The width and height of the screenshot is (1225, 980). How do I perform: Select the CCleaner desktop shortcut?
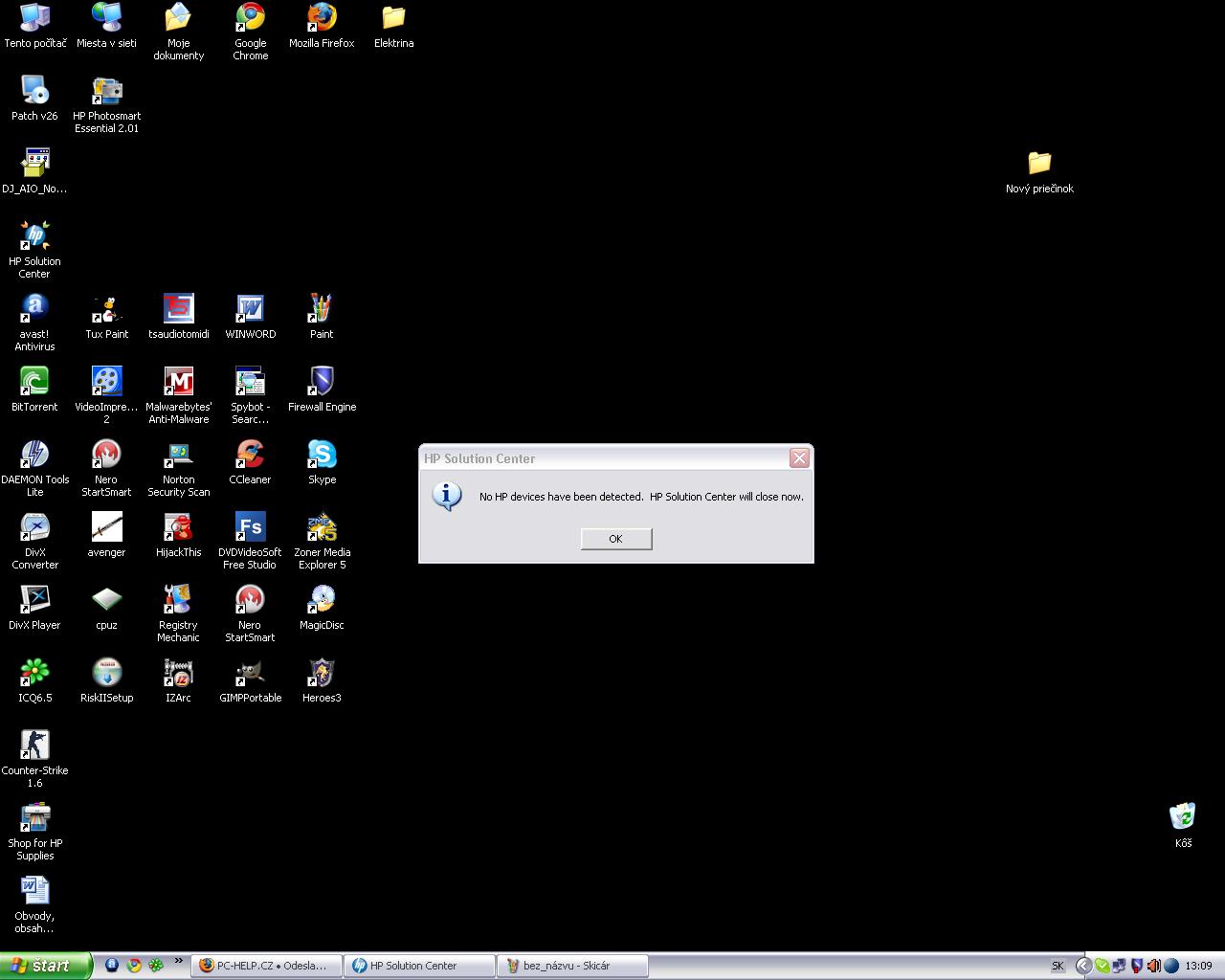click(250, 462)
